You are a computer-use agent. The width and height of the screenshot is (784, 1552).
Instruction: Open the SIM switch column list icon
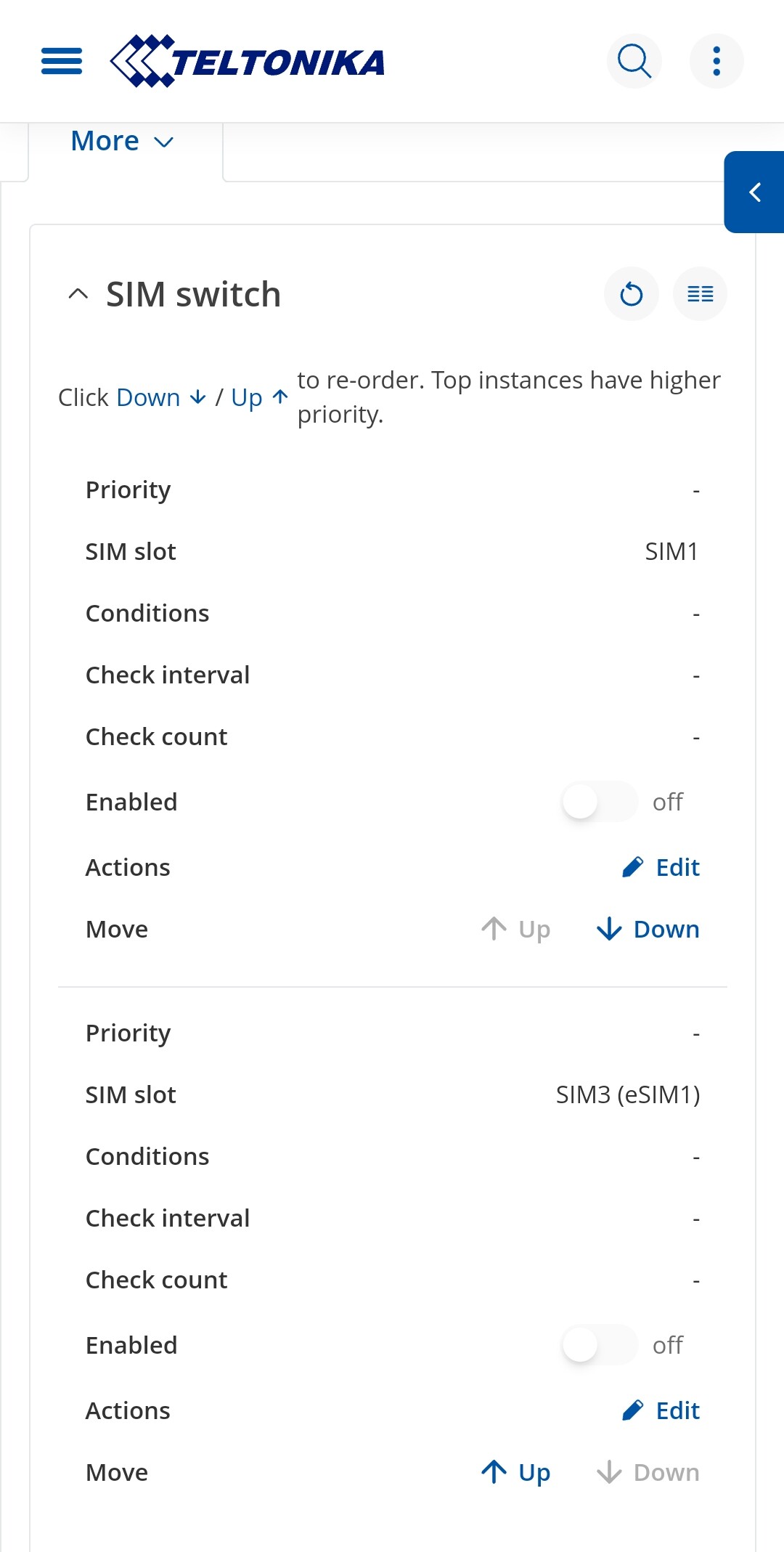[701, 294]
